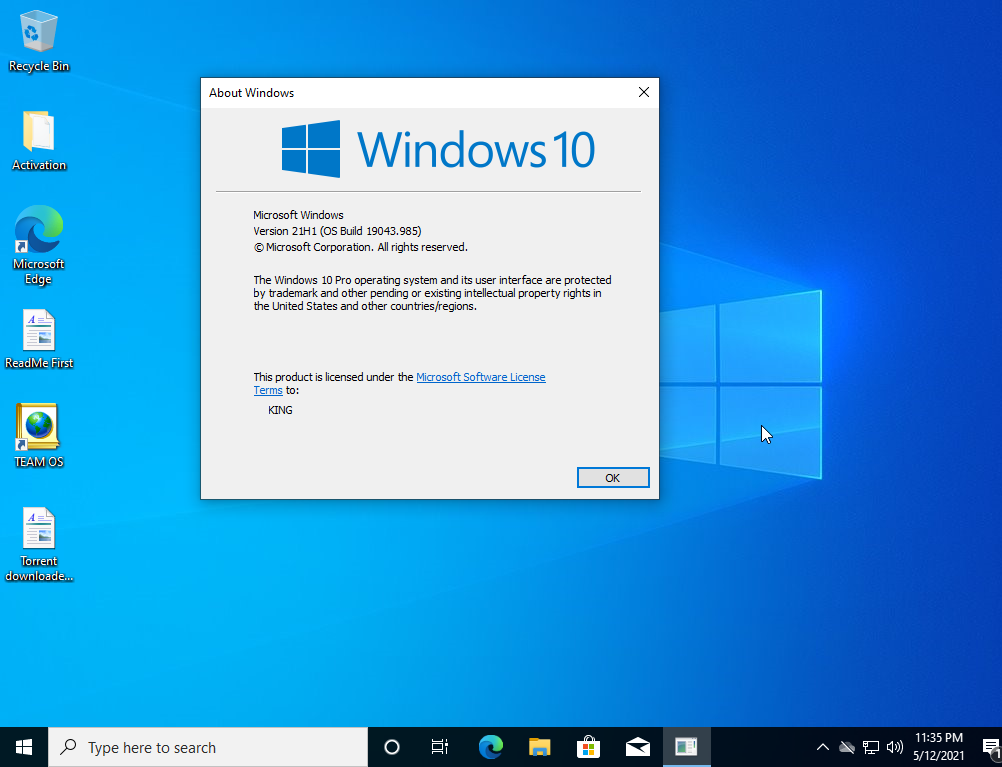Screen dimensions: 1002x767
Task: Open the network status tray icon
Action: click(870, 747)
